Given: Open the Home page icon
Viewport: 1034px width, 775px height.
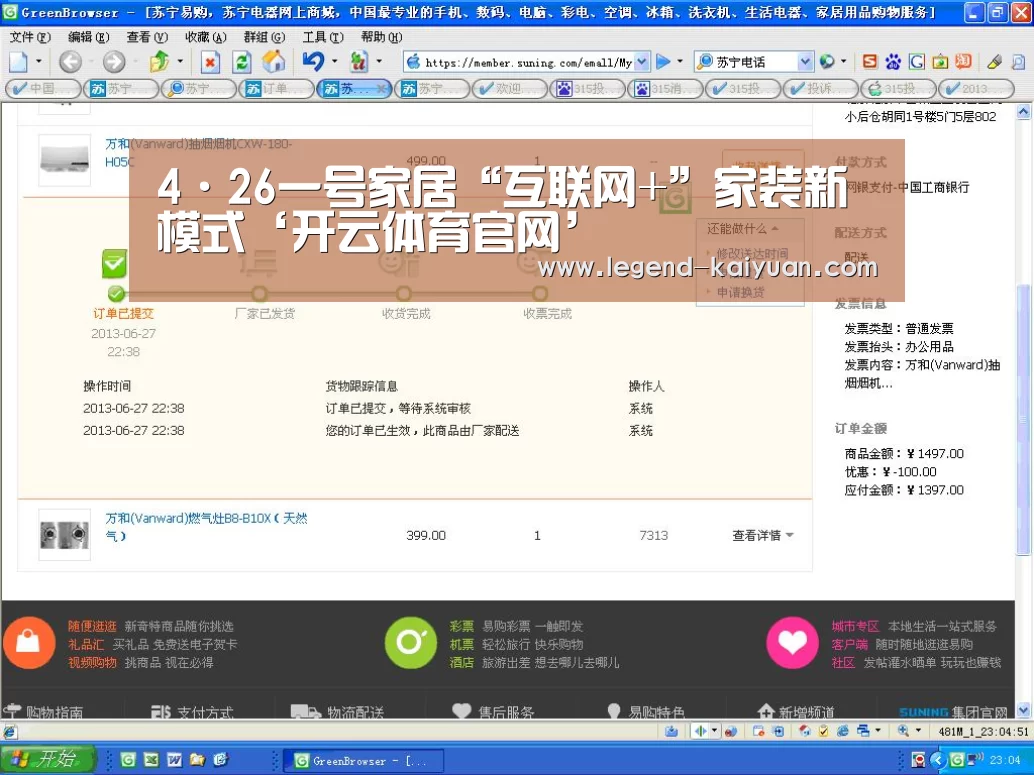Looking at the screenshot, I should coord(273,62).
